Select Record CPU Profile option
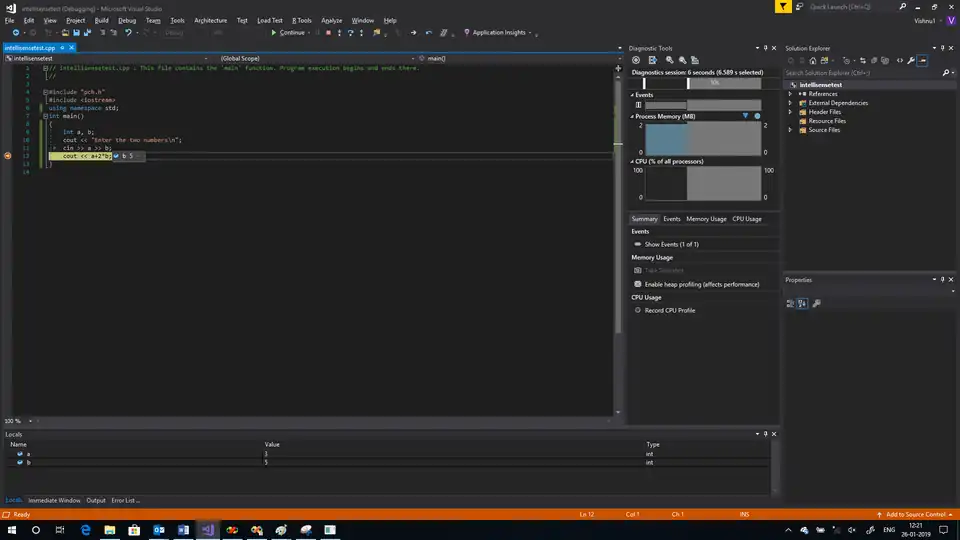960x540 pixels. tap(669, 310)
